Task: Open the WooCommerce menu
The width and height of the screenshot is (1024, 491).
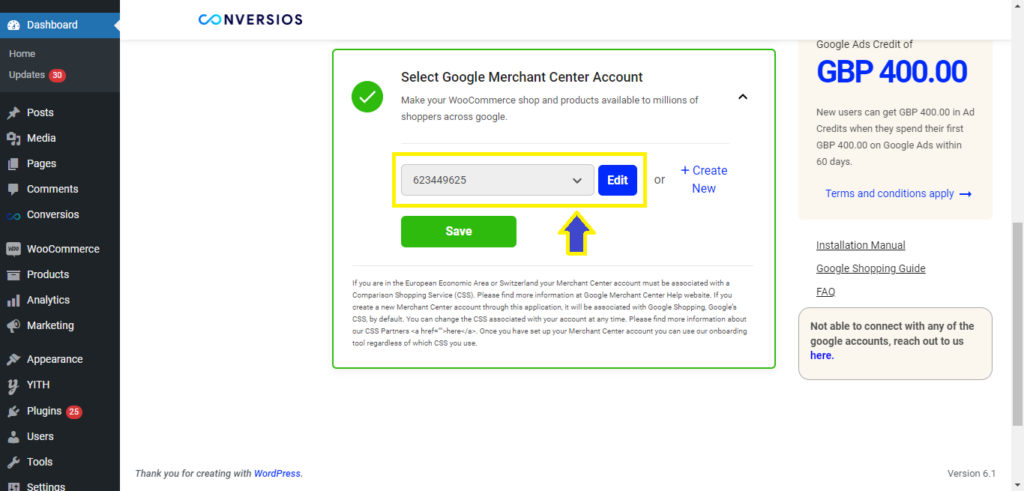Action: pyautogui.click(x=60, y=249)
